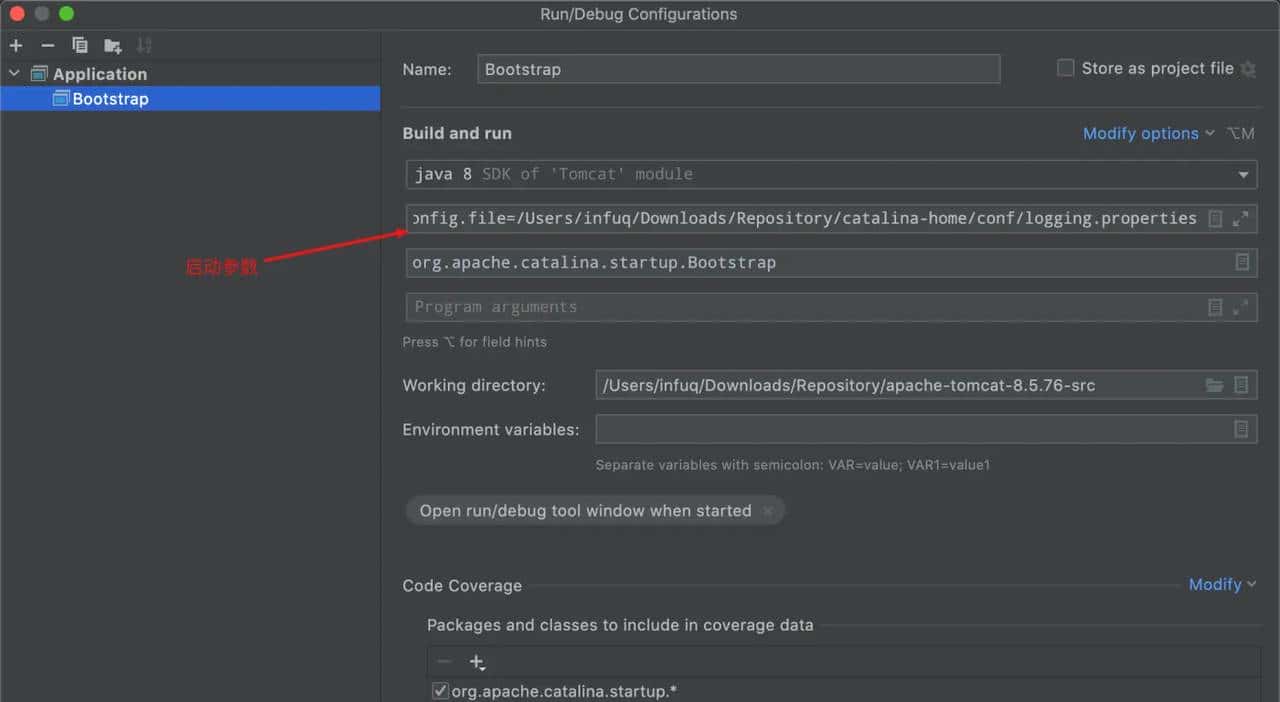Open the Store as project file gear settings
Screen dimensions: 1280x702
[x=1248, y=69]
